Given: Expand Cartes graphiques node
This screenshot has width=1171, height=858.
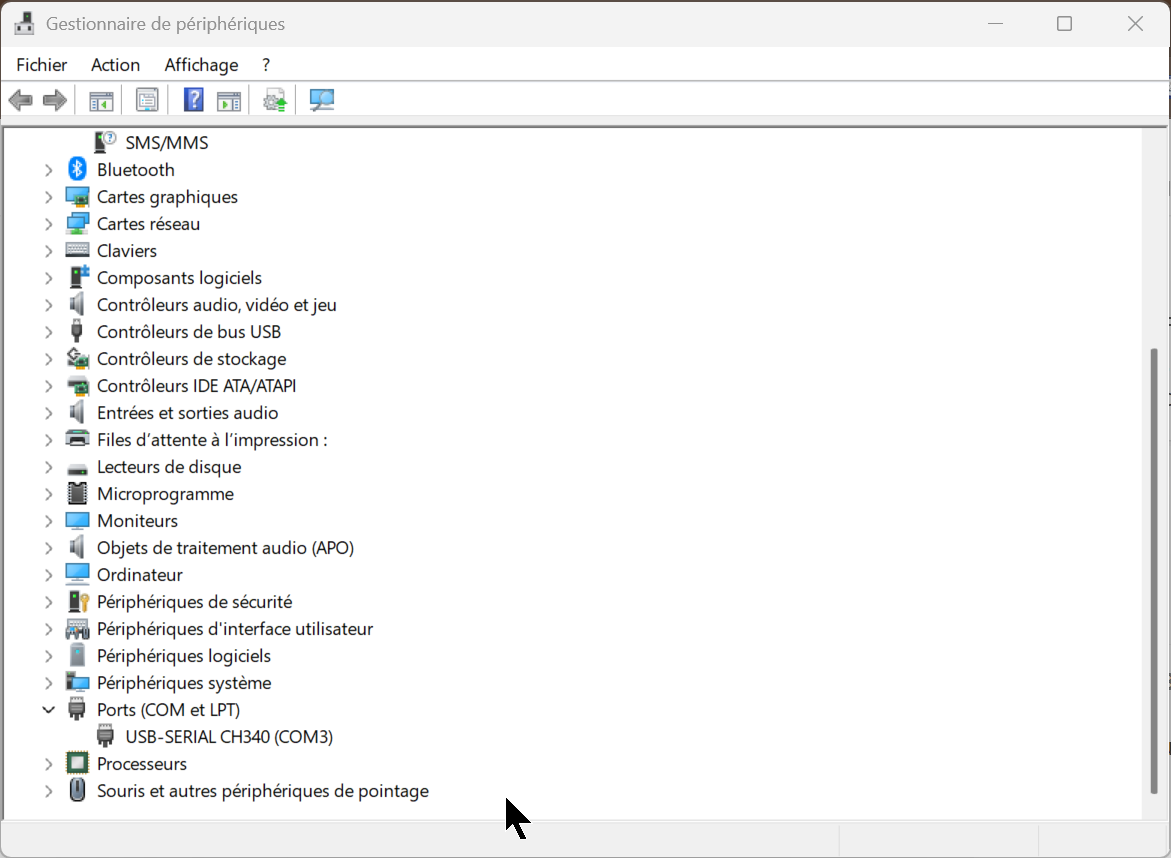Looking at the screenshot, I should coord(49,197).
